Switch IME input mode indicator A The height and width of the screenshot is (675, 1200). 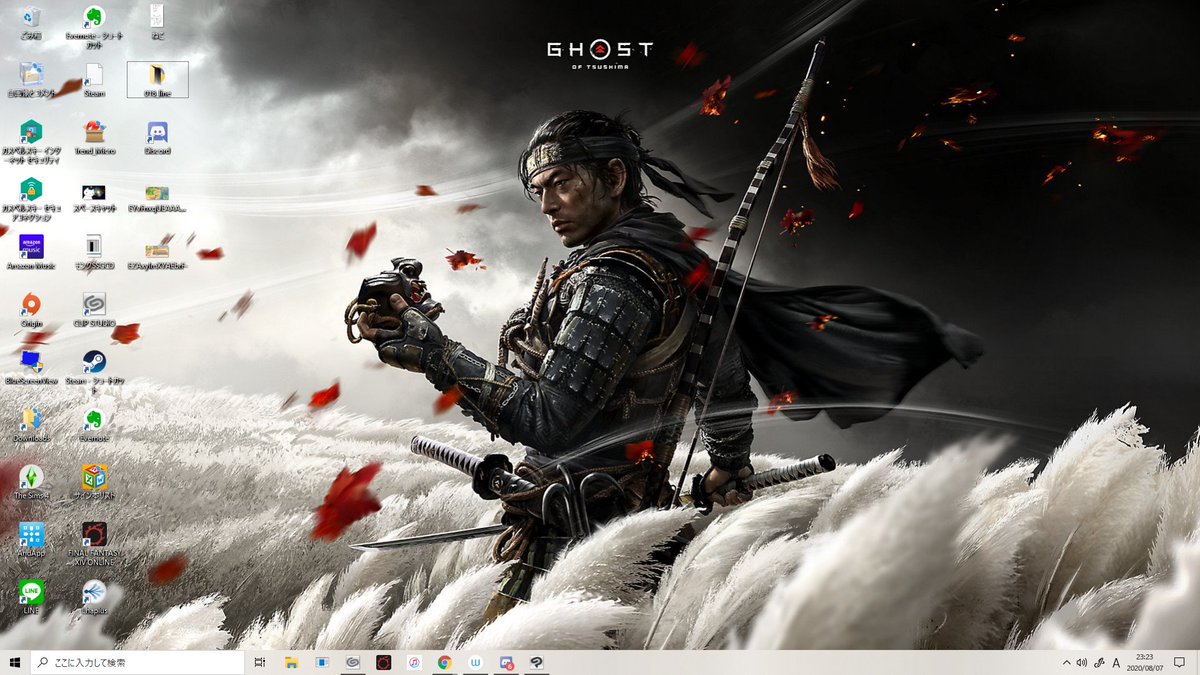click(1117, 663)
